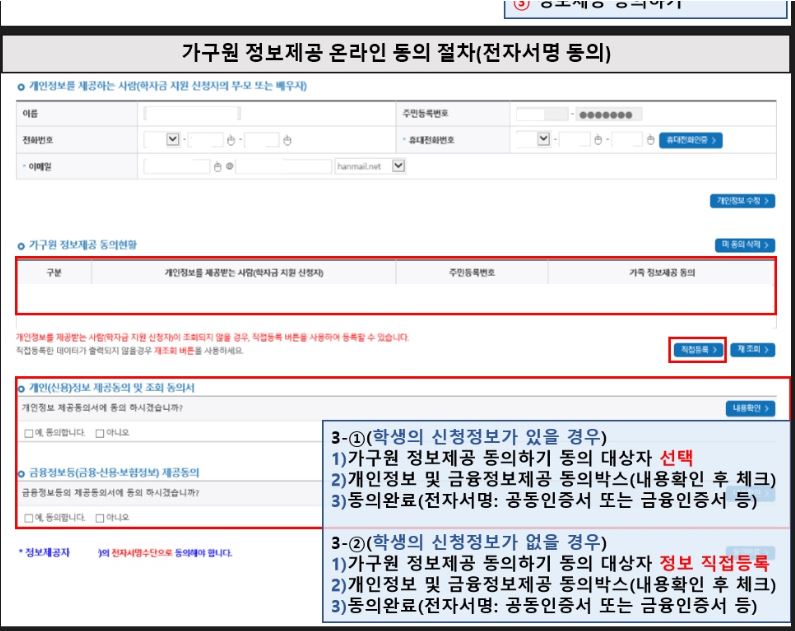Click '구분' table column header
The width and height of the screenshot is (795, 631).
tap(54, 273)
